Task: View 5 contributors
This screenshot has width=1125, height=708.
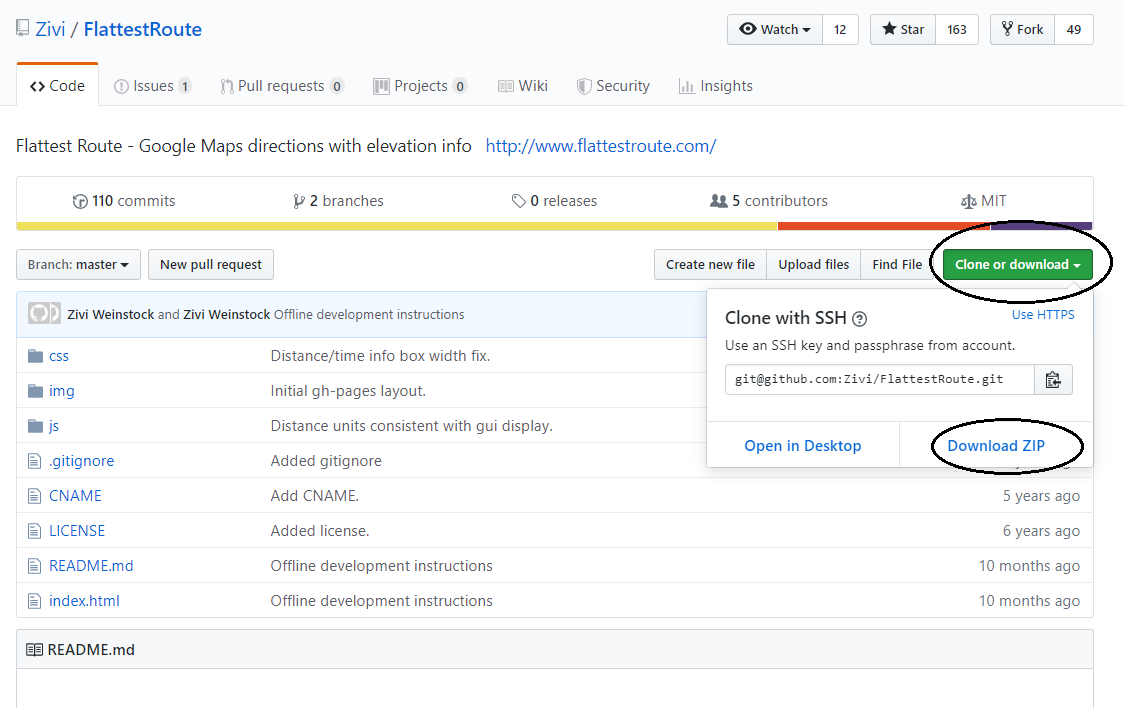Action: point(768,202)
